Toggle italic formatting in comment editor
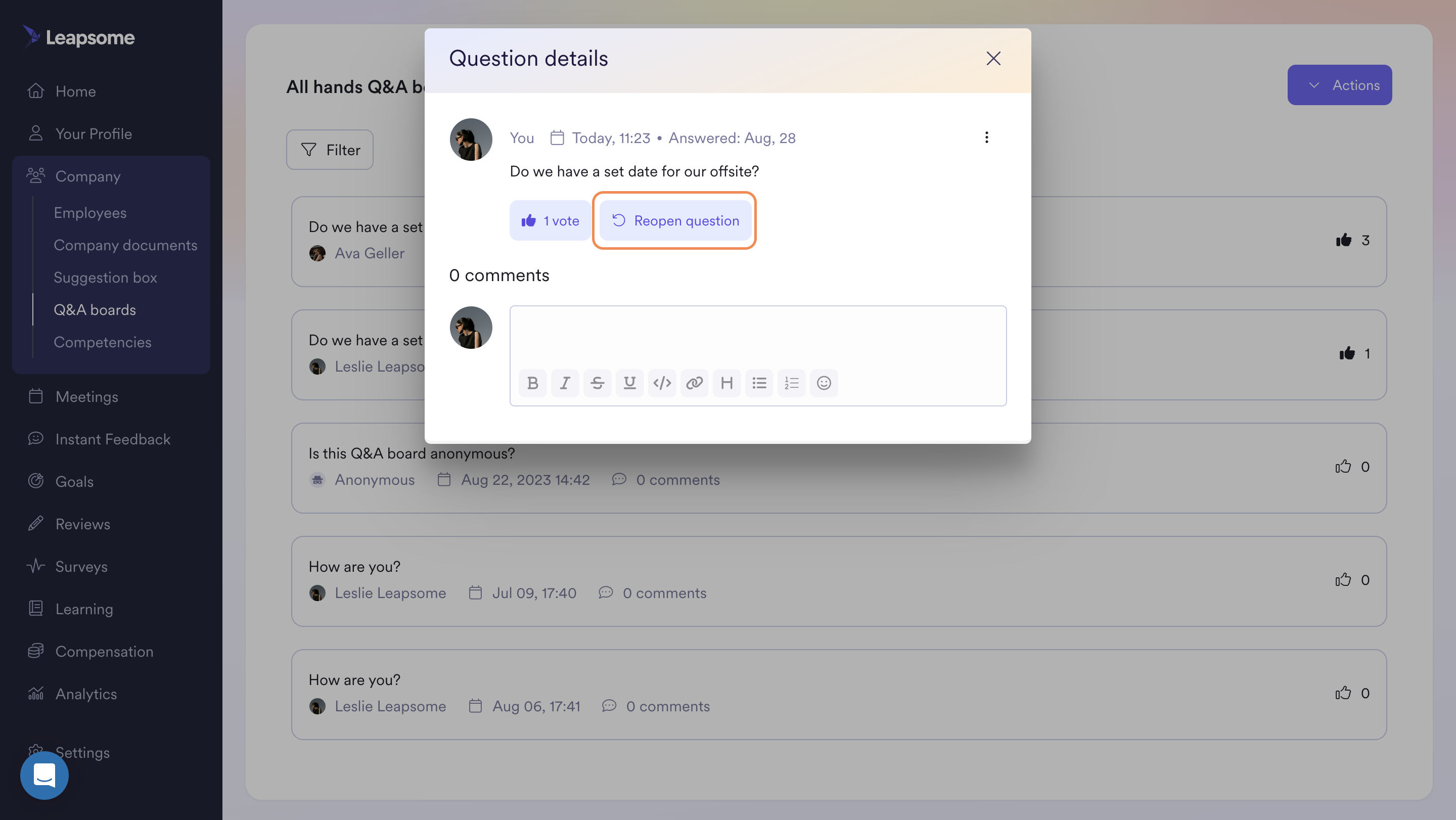The height and width of the screenshot is (820, 1456). tap(565, 383)
